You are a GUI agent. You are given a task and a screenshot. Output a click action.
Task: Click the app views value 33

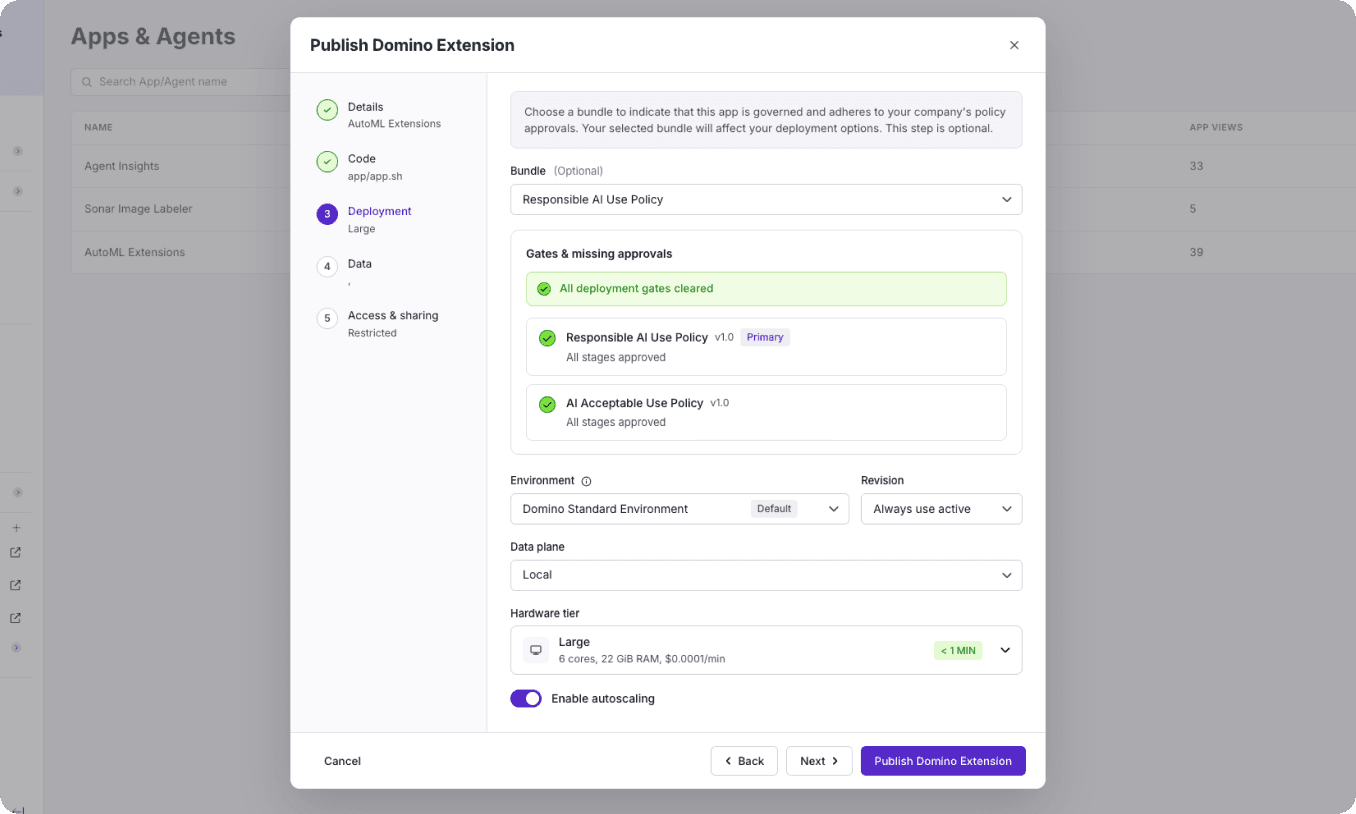tap(1196, 166)
